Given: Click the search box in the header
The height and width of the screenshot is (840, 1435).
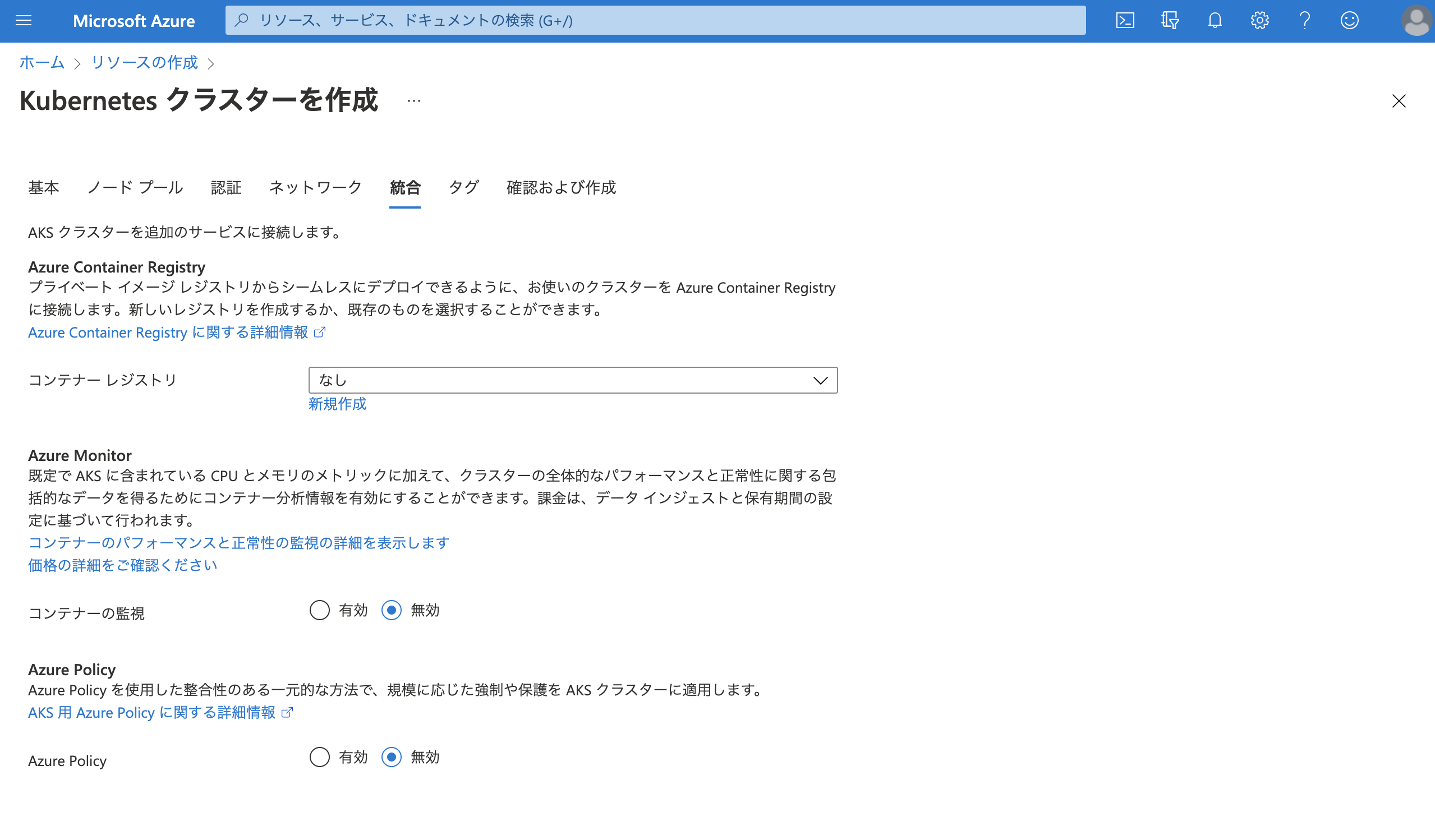Looking at the screenshot, I should (x=655, y=21).
